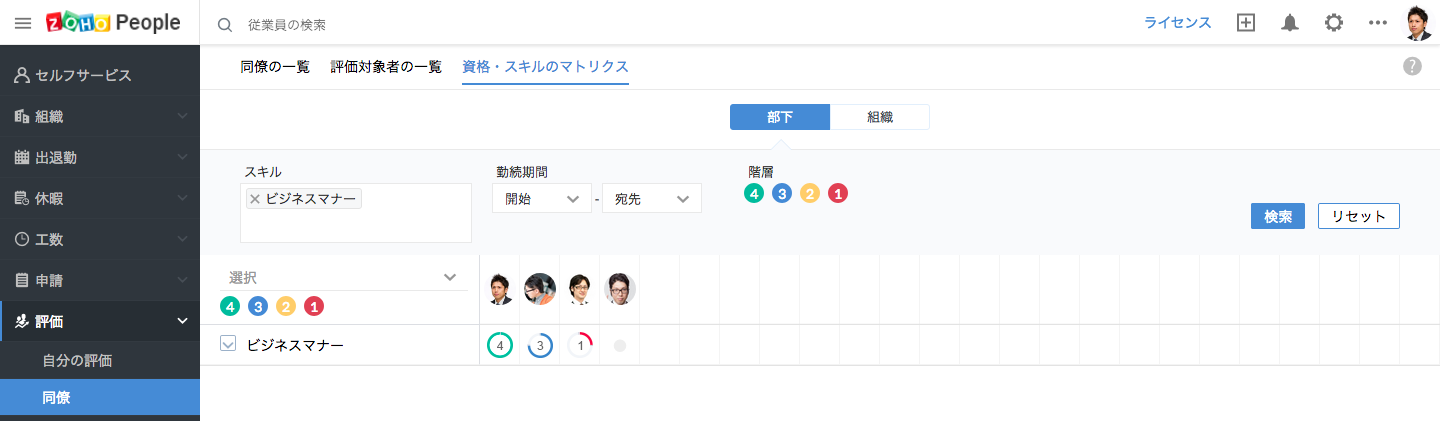Click the 検索 button
1440x421 pixels.
pos(1277,216)
